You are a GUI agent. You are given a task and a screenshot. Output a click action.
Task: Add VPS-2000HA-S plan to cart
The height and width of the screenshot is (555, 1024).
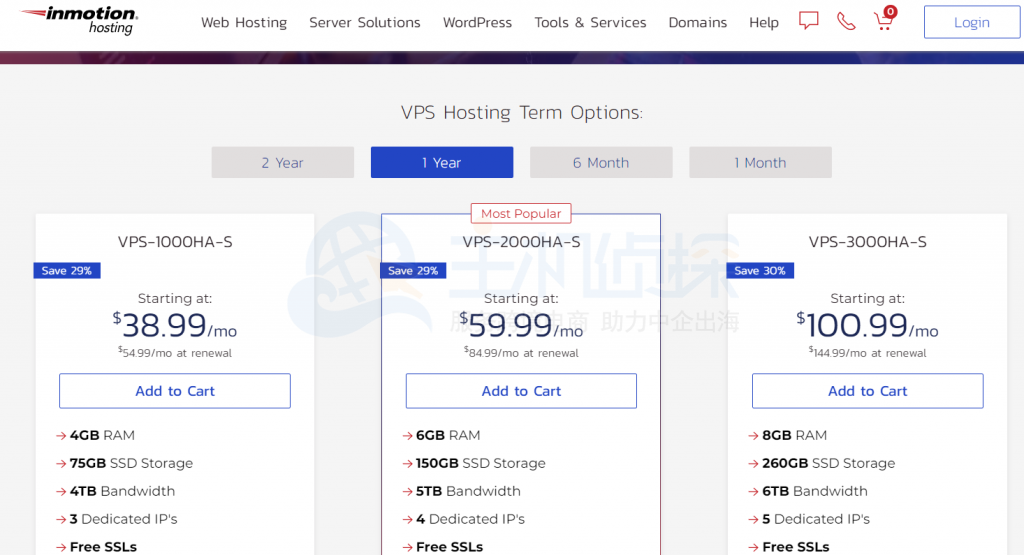tap(521, 390)
